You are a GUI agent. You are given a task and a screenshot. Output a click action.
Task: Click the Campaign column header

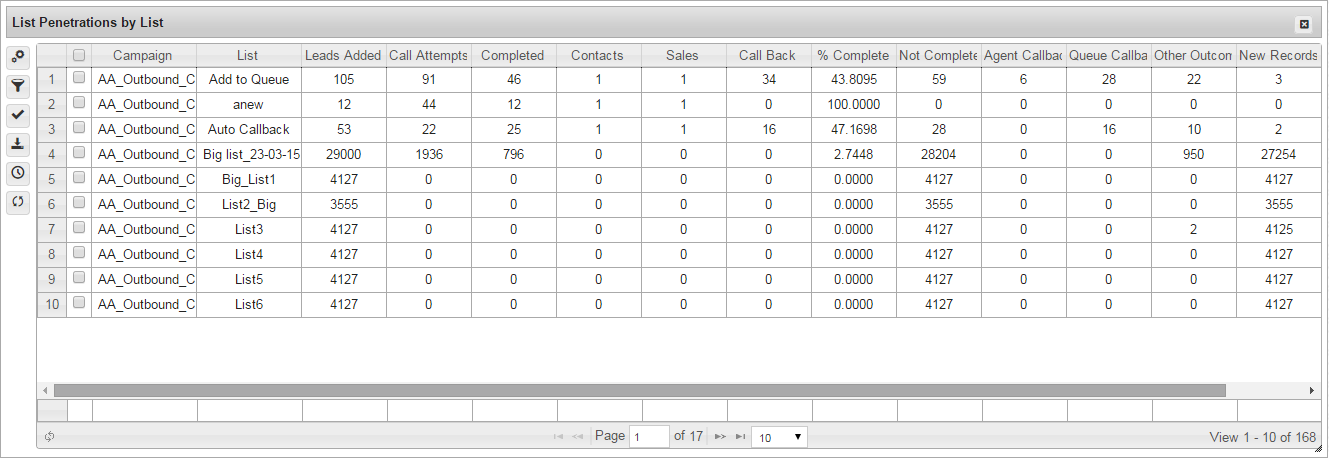pyautogui.click(x=143, y=56)
